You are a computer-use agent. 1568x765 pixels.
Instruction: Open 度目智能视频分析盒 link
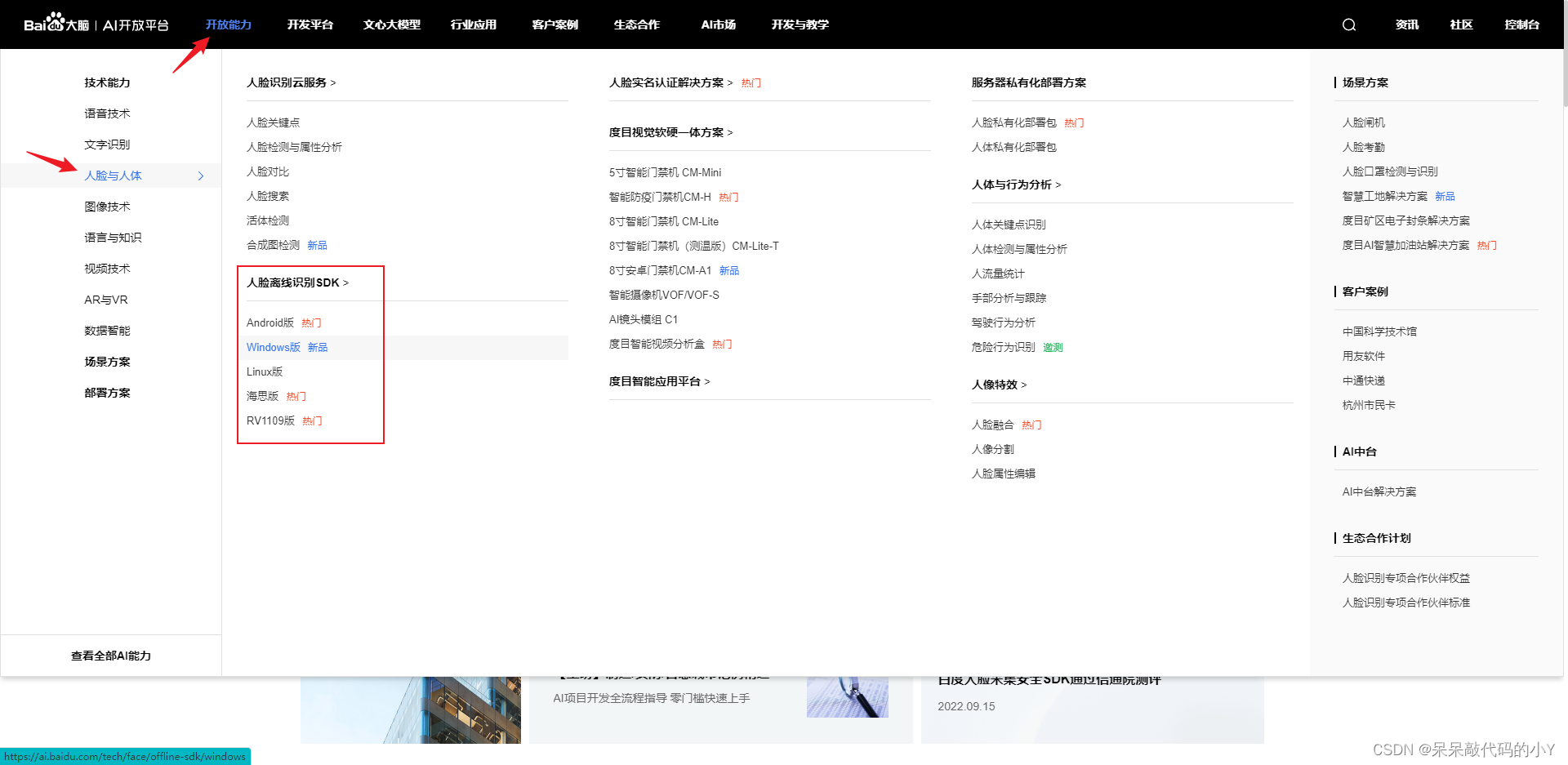click(x=657, y=344)
